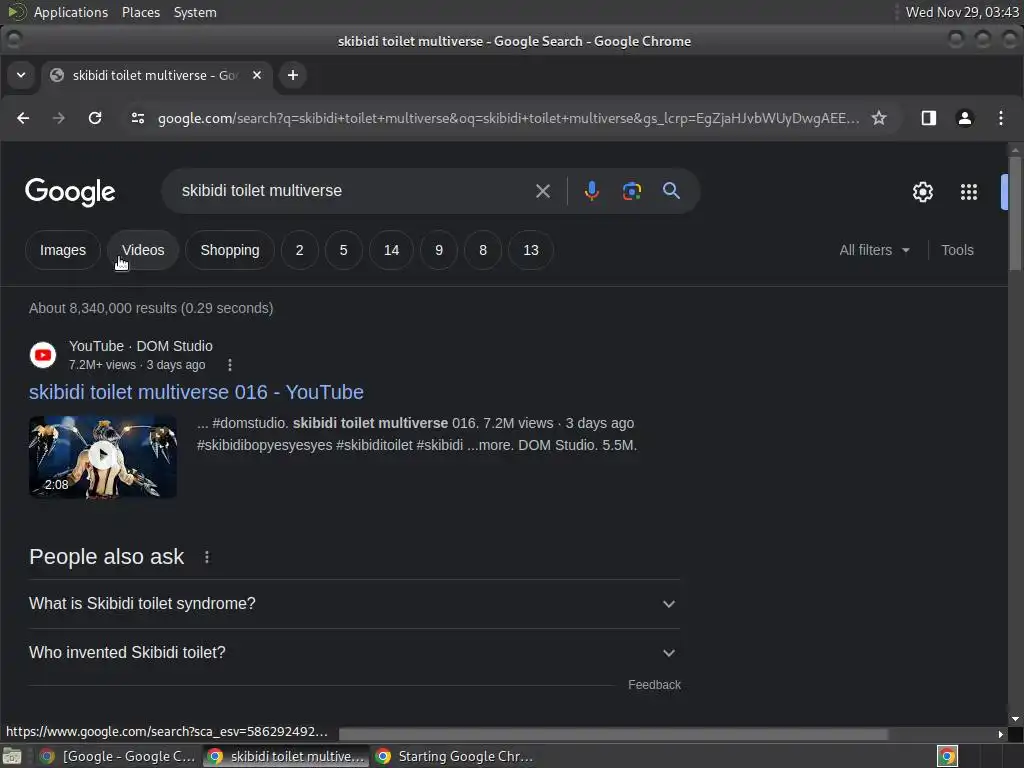Click the show desktop icon in taskbar
The height and width of the screenshot is (768, 1024).
pos(12,756)
